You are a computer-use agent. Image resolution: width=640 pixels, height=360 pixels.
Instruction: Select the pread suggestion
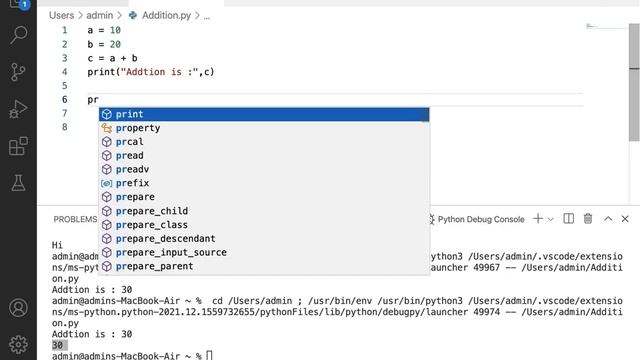tap(264, 156)
